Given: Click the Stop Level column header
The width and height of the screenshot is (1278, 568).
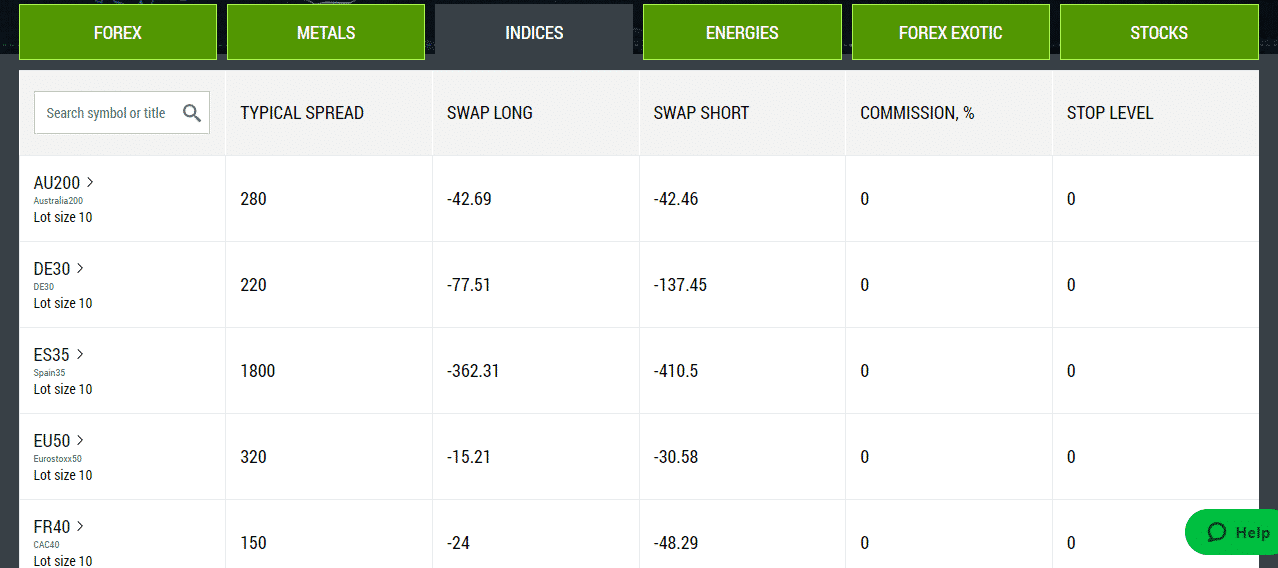Looking at the screenshot, I should tap(1110, 113).
